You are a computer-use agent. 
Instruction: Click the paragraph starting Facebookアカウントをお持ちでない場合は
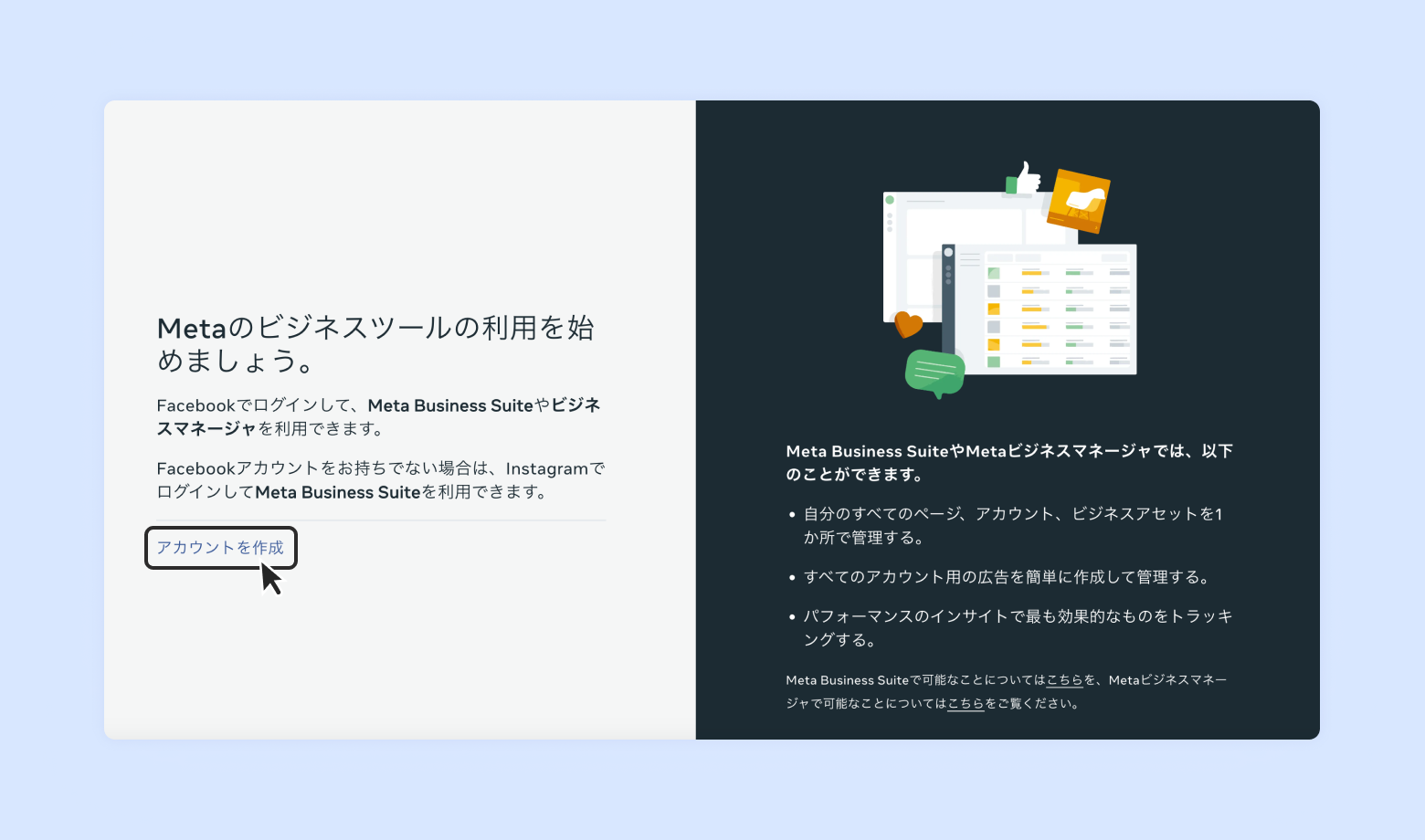381,480
